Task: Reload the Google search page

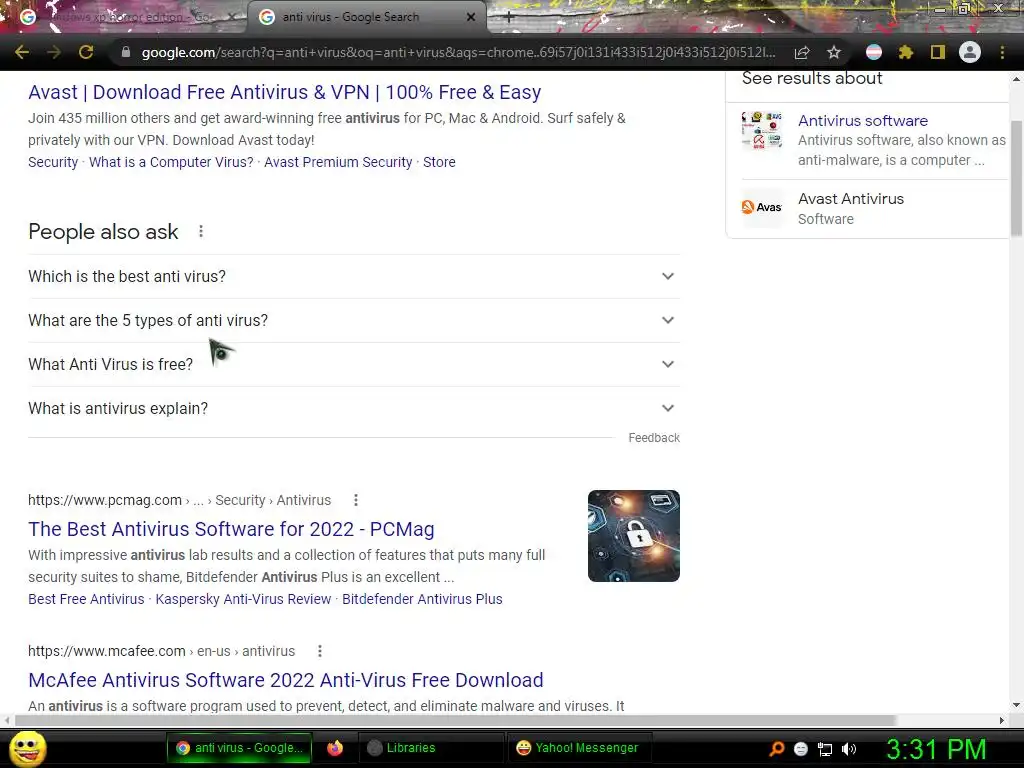Action: [86, 52]
